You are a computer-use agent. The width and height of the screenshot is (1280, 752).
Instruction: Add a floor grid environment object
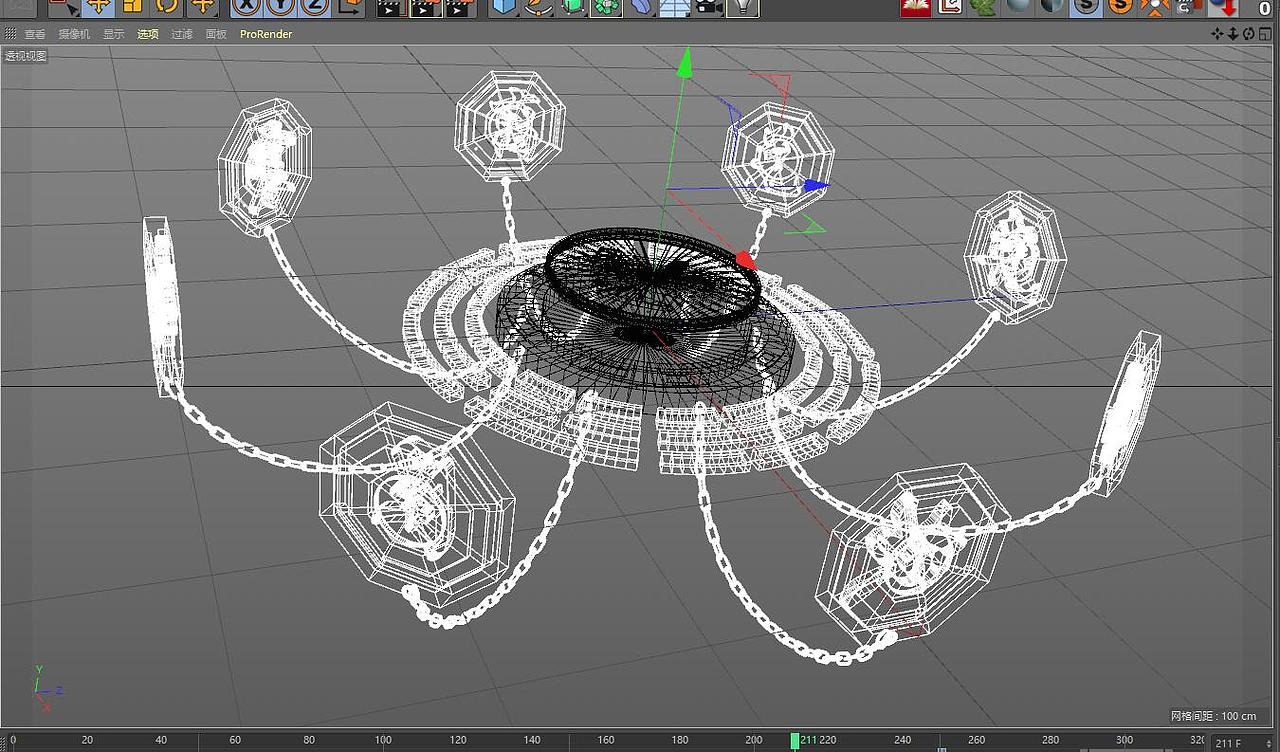673,8
